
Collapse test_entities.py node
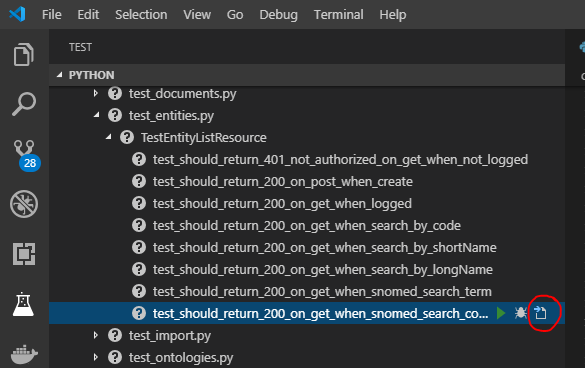97,115
